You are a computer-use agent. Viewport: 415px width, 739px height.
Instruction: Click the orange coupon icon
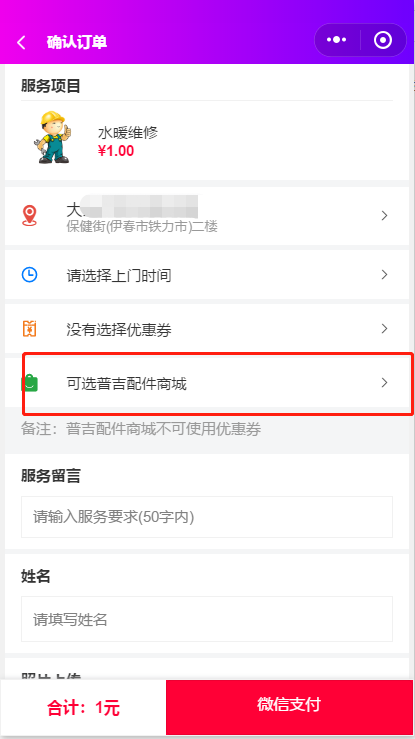(x=29, y=328)
